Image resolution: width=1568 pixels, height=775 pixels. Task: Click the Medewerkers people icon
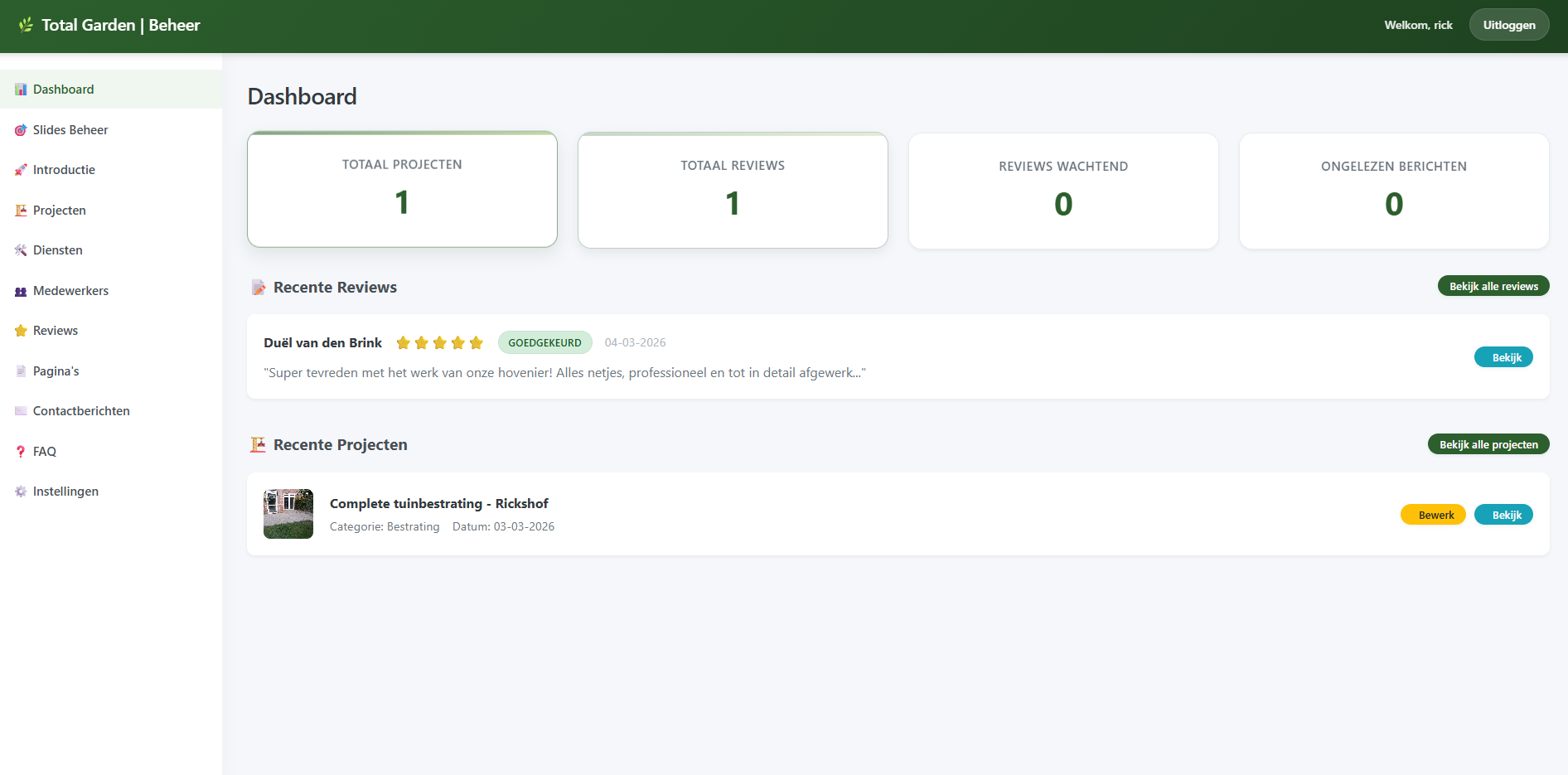coord(21,291)
